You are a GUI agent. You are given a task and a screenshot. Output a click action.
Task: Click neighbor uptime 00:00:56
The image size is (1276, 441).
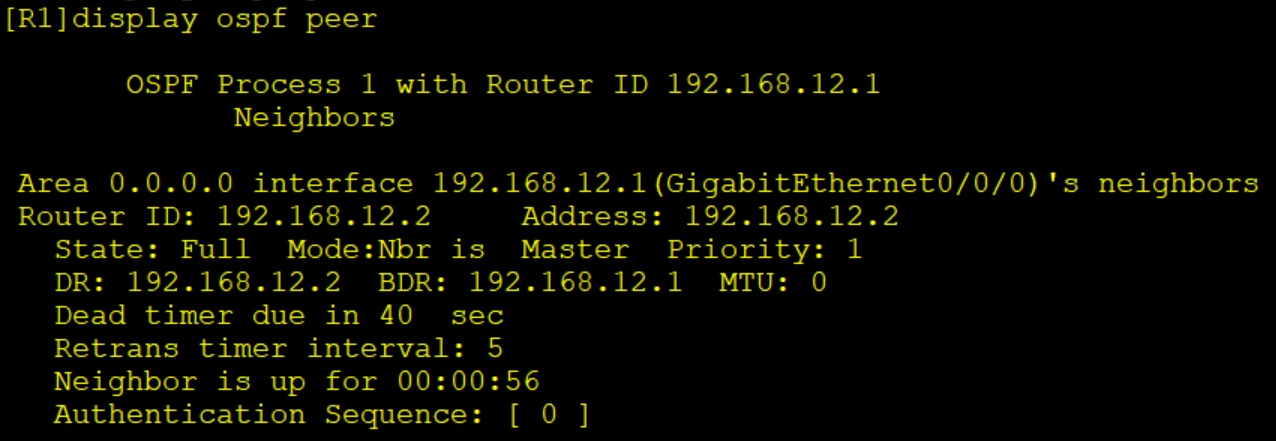pyautogui.click(x=467, y=381)
